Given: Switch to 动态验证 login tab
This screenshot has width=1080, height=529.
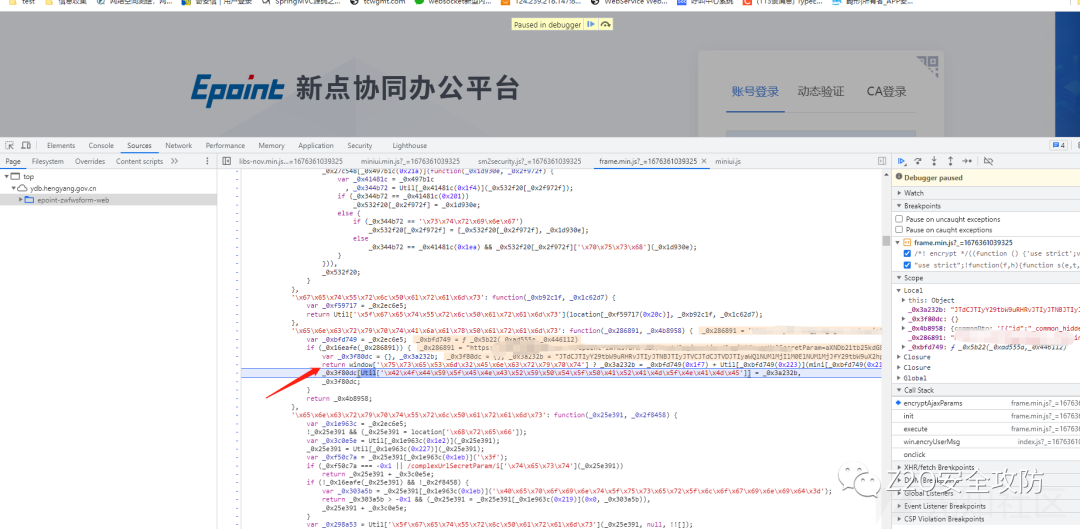Looking at the screenshot, I should (821, 92).
